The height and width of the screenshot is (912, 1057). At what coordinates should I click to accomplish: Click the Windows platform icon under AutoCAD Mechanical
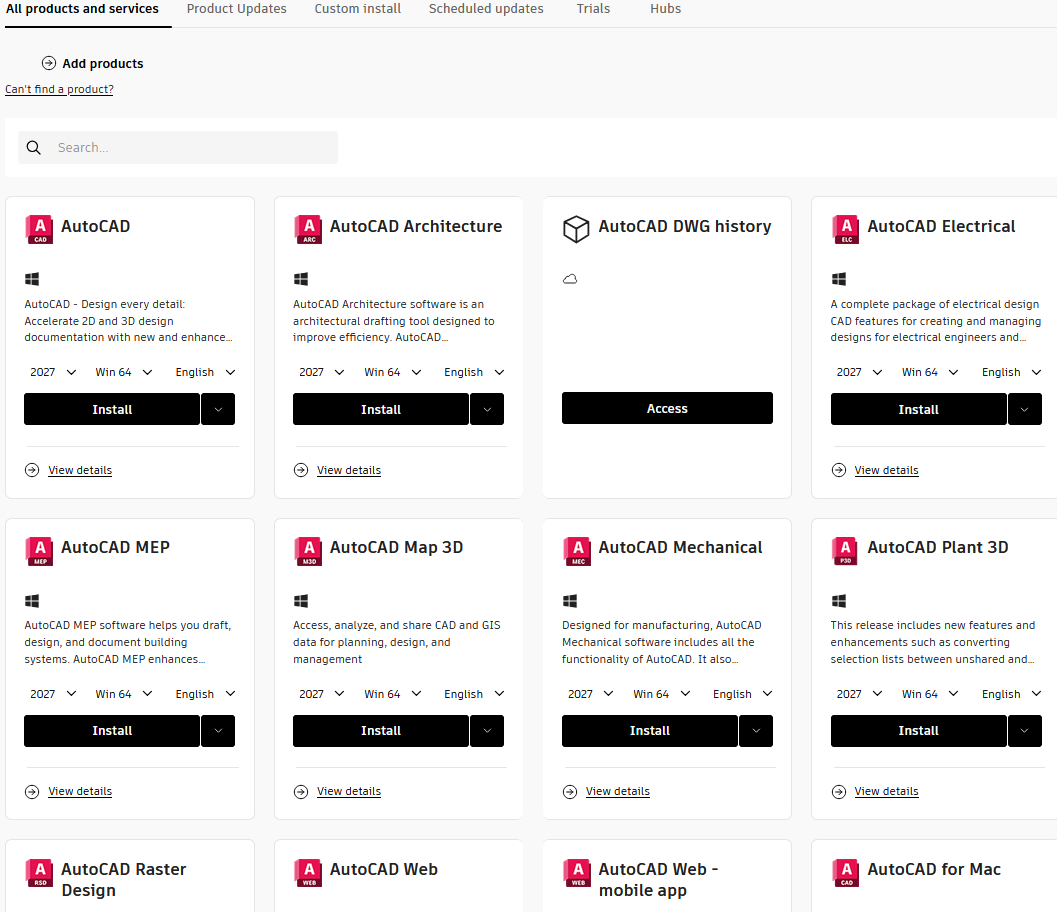tap(570, 601)
